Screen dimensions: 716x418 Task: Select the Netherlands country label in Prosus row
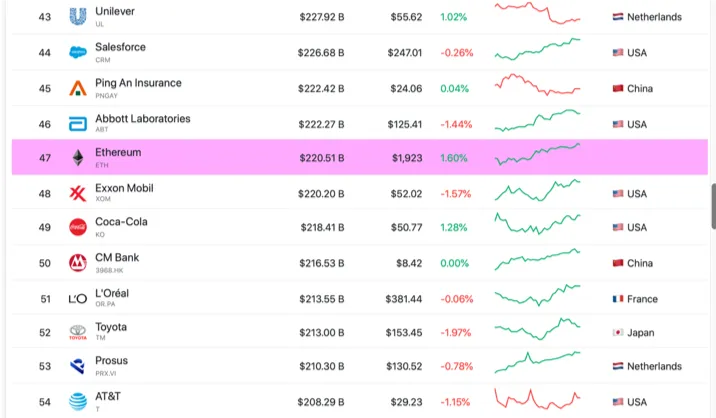click(654, 366)
